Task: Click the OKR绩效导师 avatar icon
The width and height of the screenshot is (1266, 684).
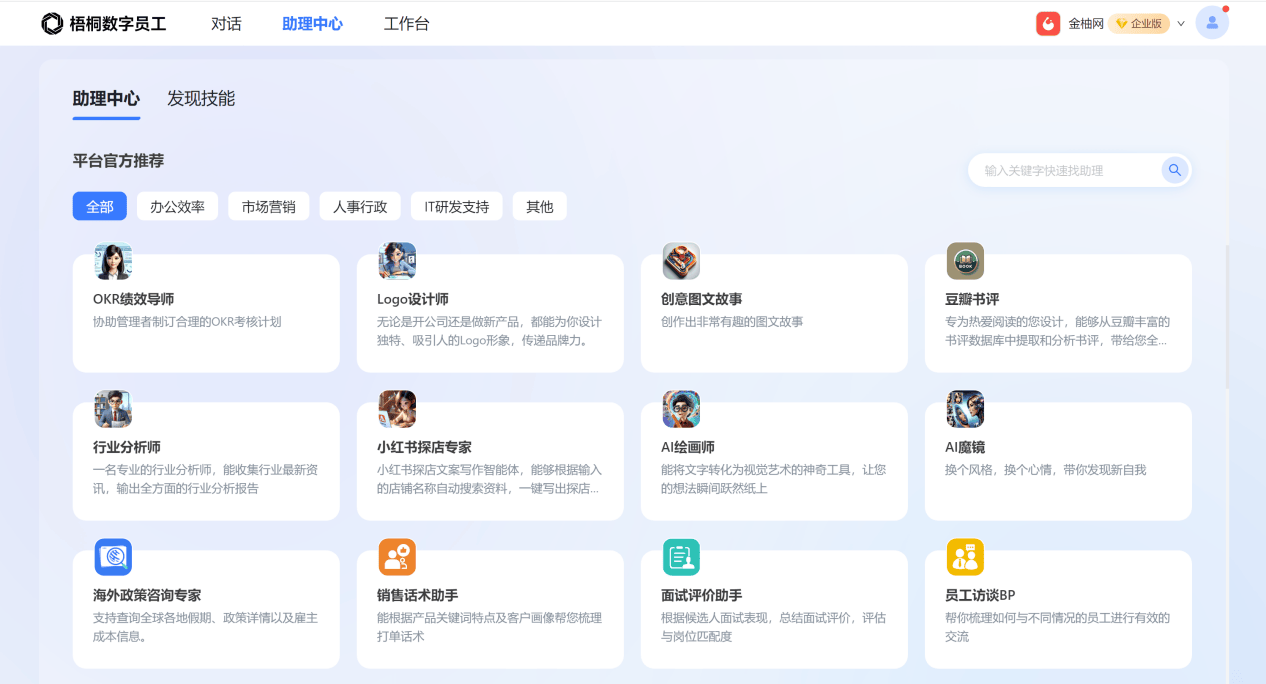Action: (x=113, y=262)
